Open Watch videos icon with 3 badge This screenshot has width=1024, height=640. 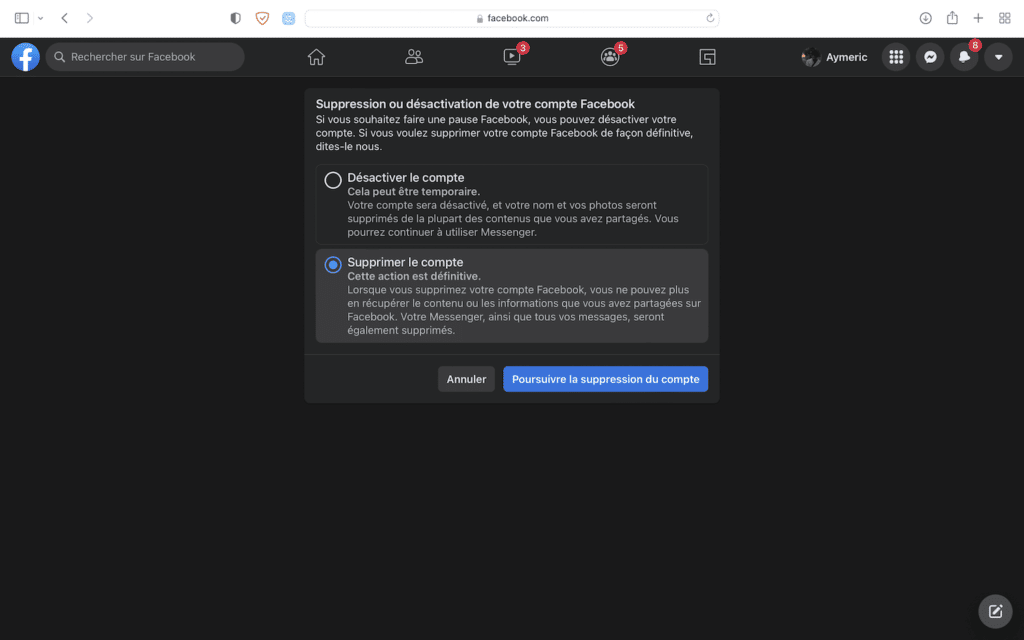[x=512, y=57]
